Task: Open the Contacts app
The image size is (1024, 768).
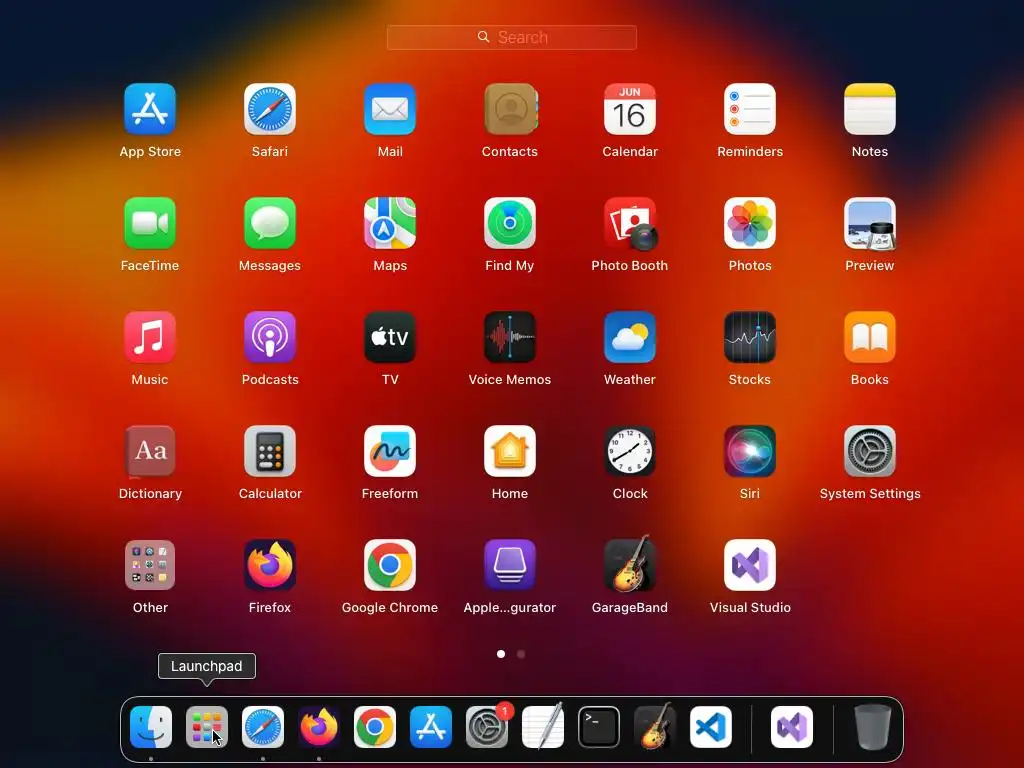Action: 510,109
